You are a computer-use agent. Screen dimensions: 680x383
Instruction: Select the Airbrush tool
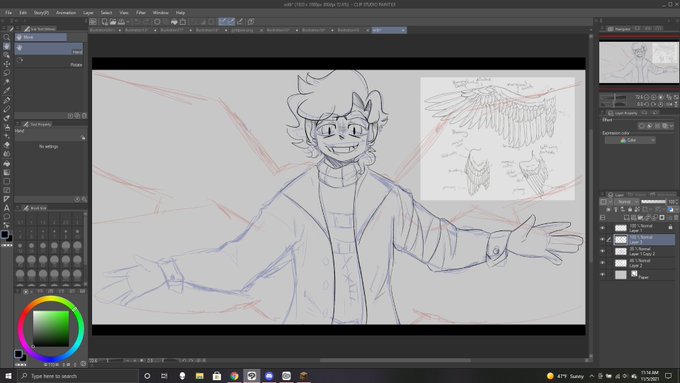[7, 127]
